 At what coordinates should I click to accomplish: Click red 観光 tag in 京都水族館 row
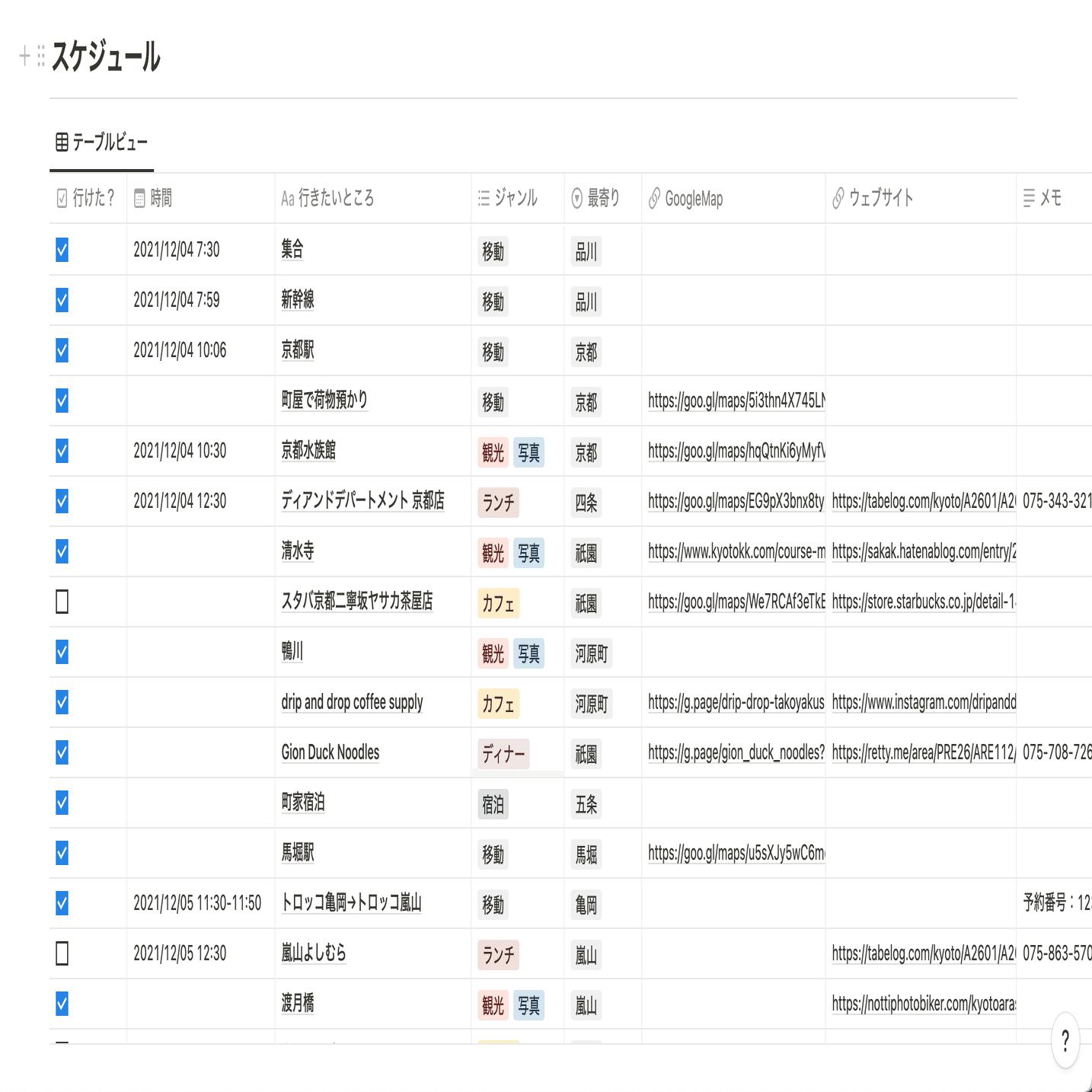tap(493, 452)
